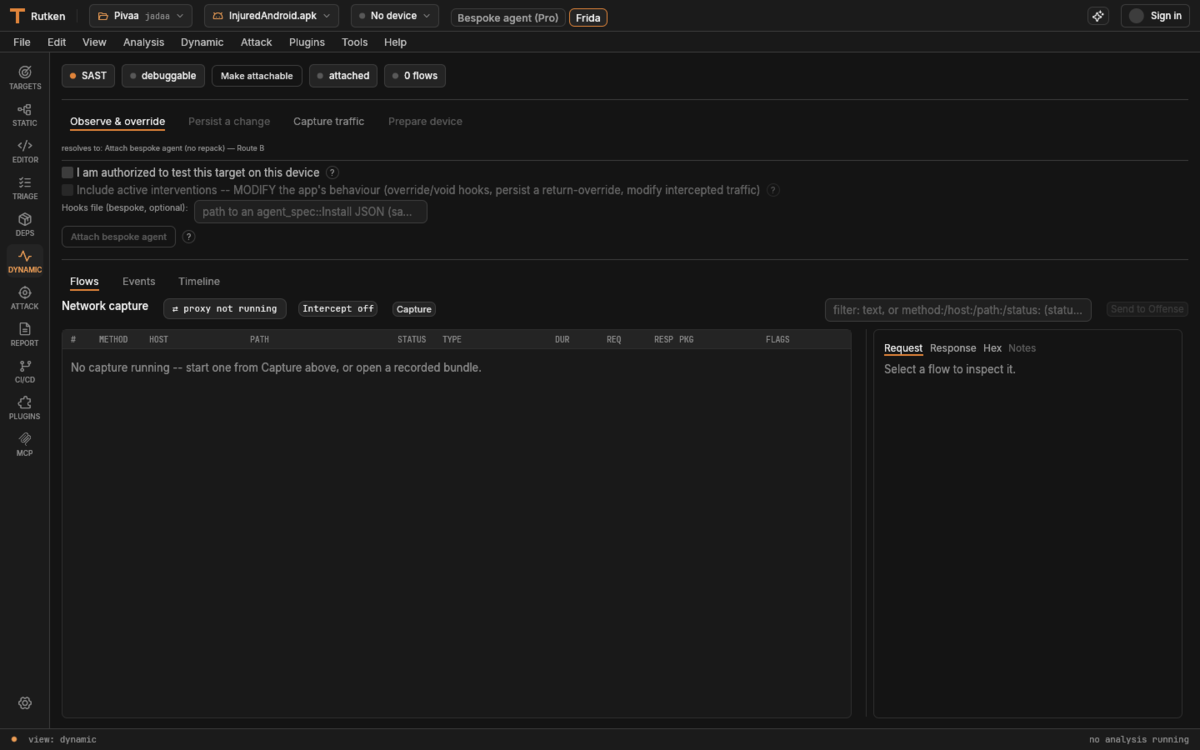
Task: Open the Report sidebar view
Action: 25,334
